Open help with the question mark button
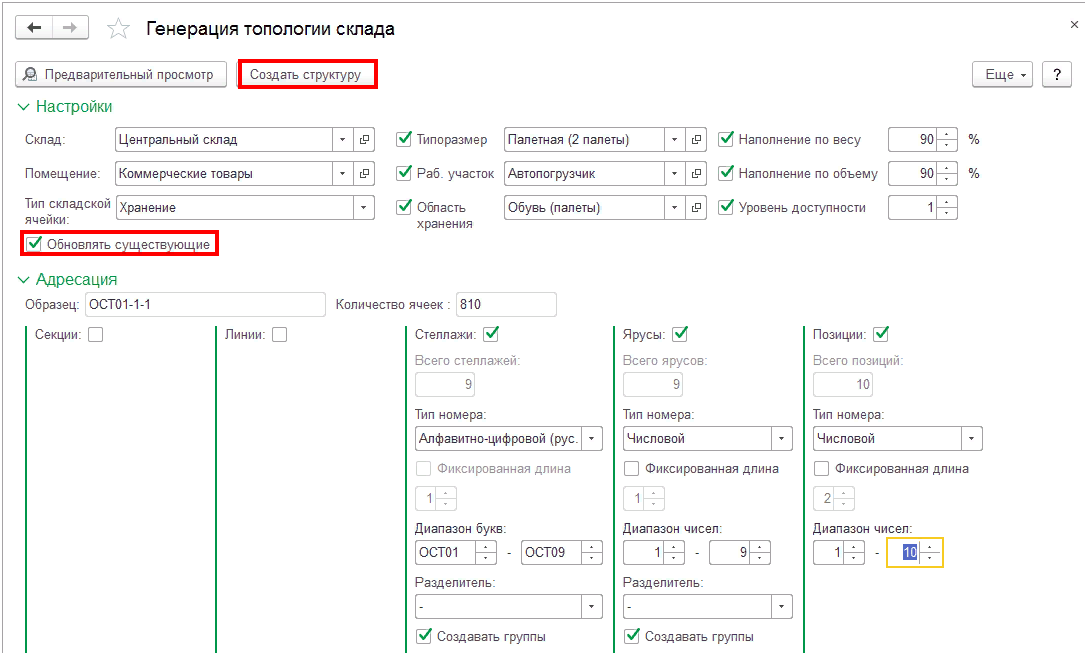1085x653 pixels. pyautogui.click(x=1056, y=74)
